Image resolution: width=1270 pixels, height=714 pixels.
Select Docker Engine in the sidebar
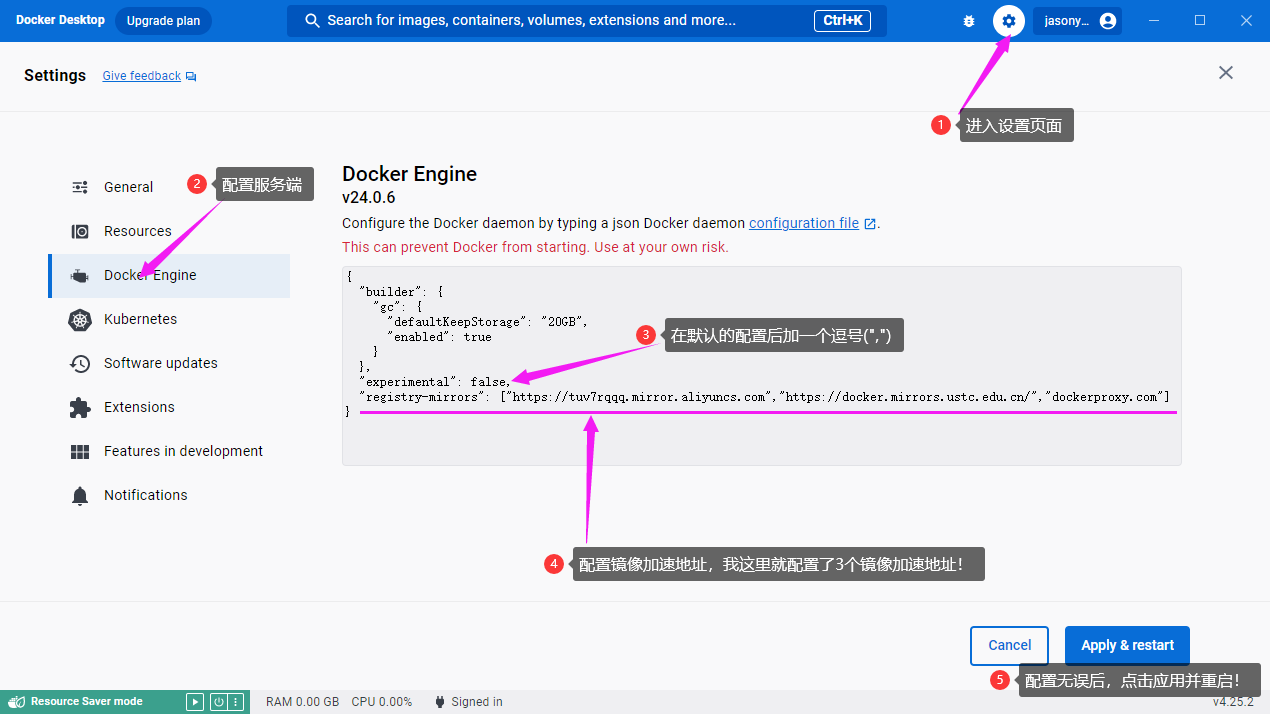(x=150, y=275)
